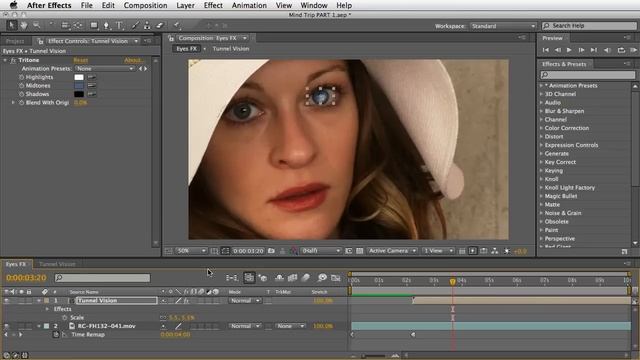Click the Motion Blur timeline icon
Image resolution: width=640 pixels, height=360 pixels.
(306, 278)
